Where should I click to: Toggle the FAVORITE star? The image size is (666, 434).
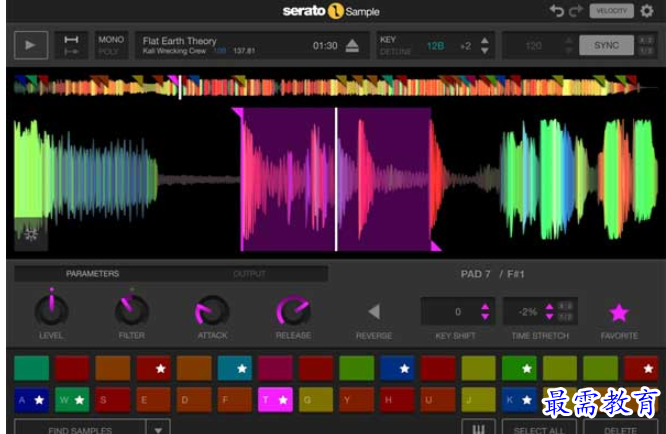coord(619,313)
